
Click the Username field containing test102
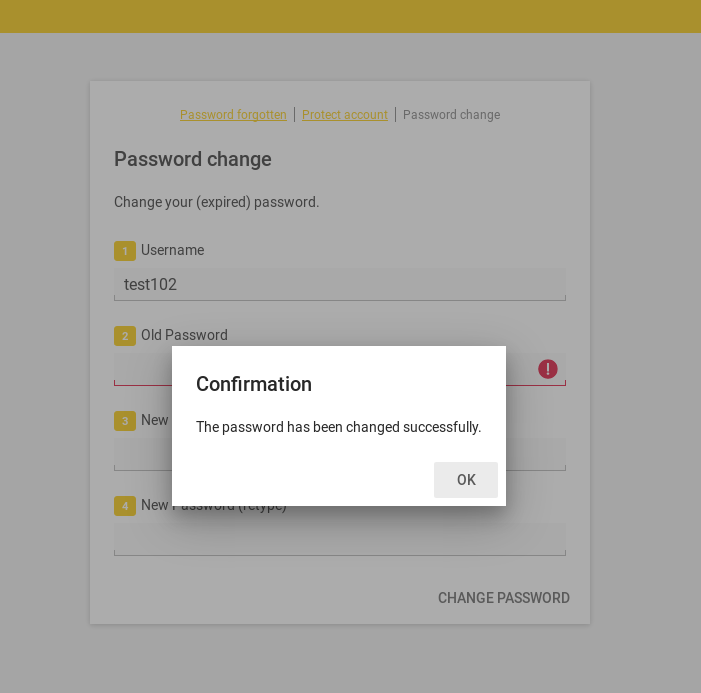pos(340,284)
